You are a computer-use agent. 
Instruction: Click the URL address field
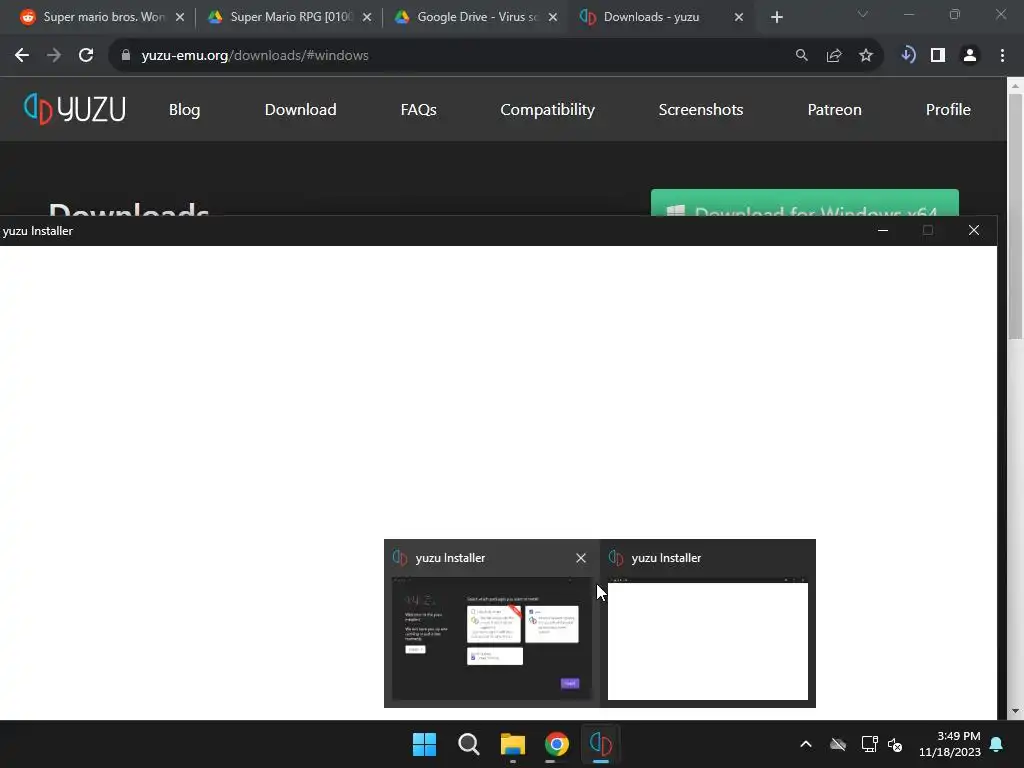[x=451, y=56]
